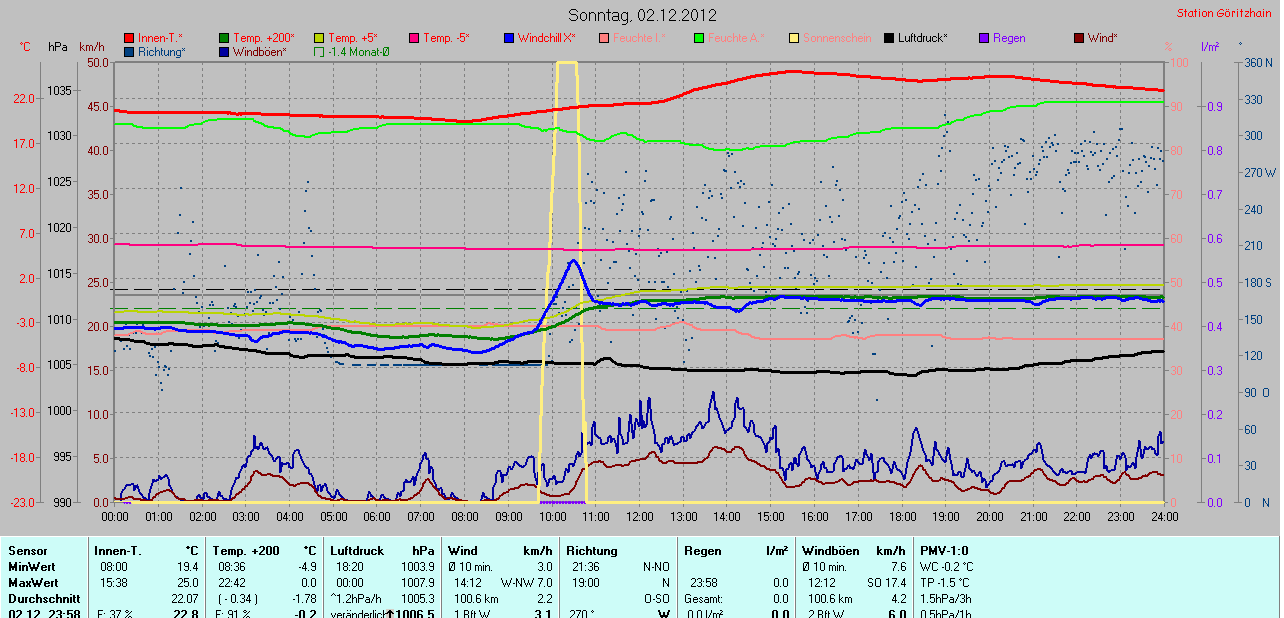Click the red Innen-T. legend swatch
This screenshot has height=618, width=1284.
click(129, 38)
